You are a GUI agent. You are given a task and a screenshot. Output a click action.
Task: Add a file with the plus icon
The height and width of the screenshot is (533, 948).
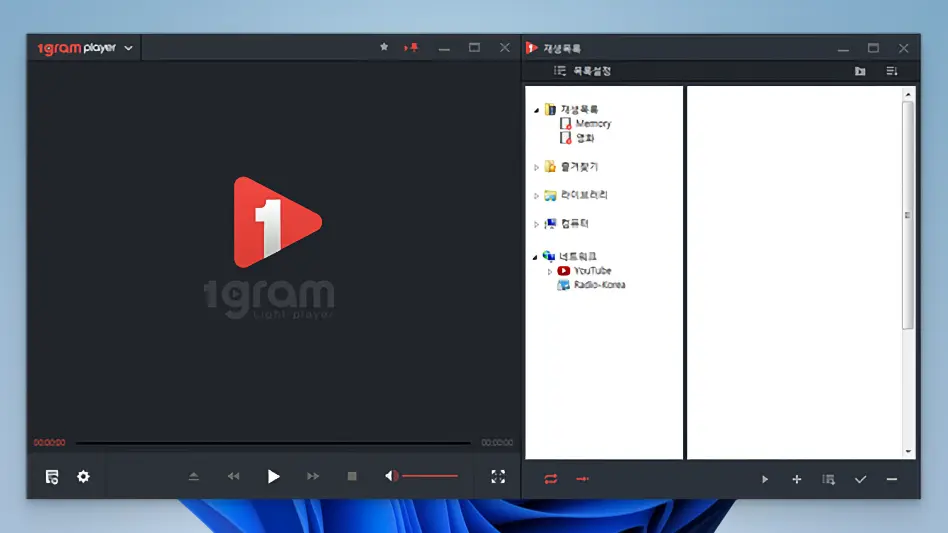(797, 479)
